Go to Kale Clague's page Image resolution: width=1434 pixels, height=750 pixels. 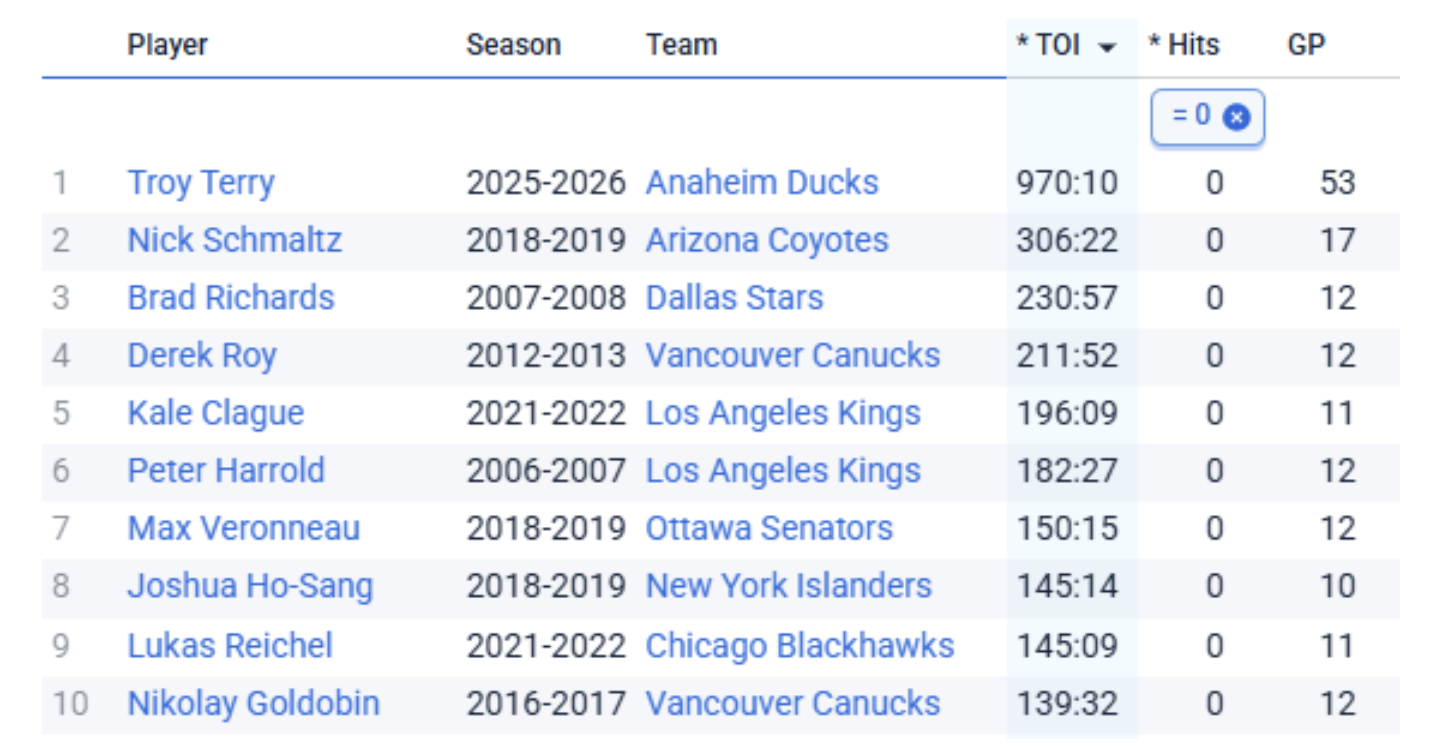(215, 414)
